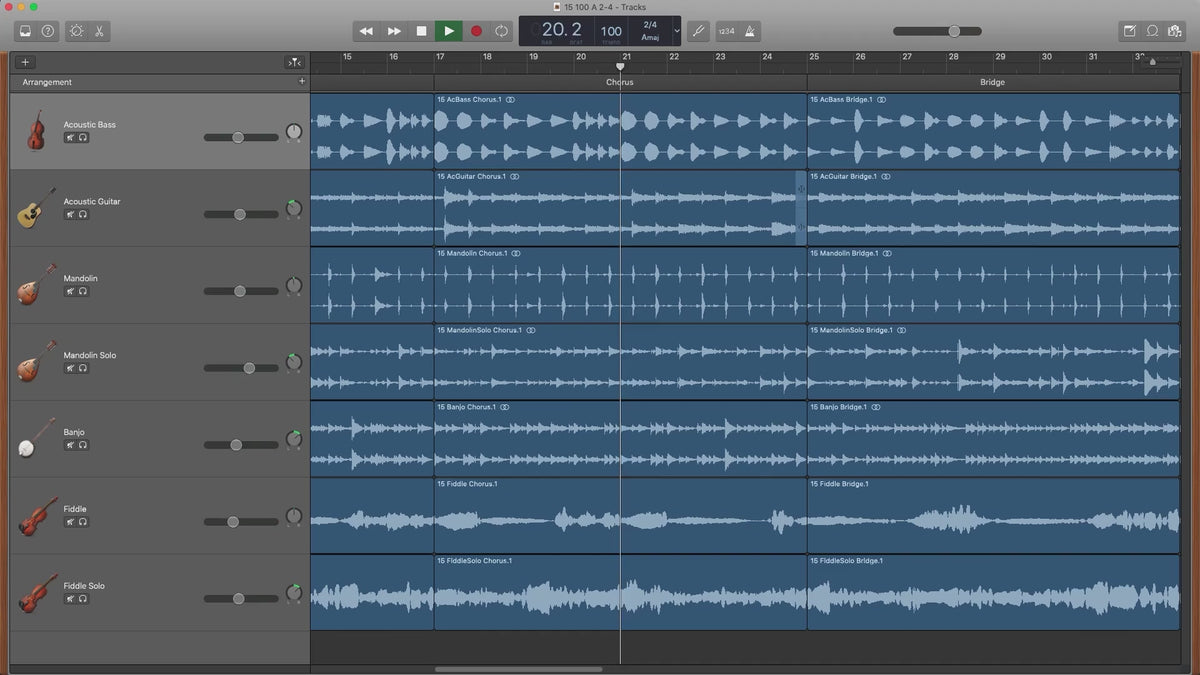Mute the Acoustic Guitar track
1200x675 pixels.
click(71, 215)
